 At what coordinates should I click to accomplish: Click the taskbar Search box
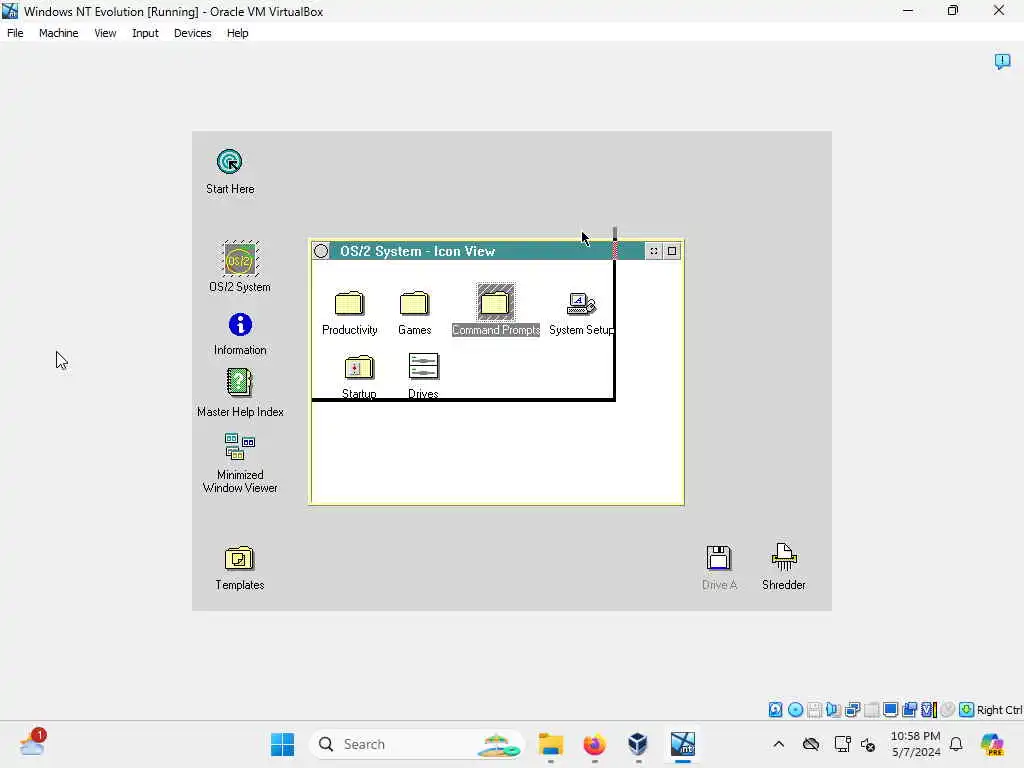[417, 744]
